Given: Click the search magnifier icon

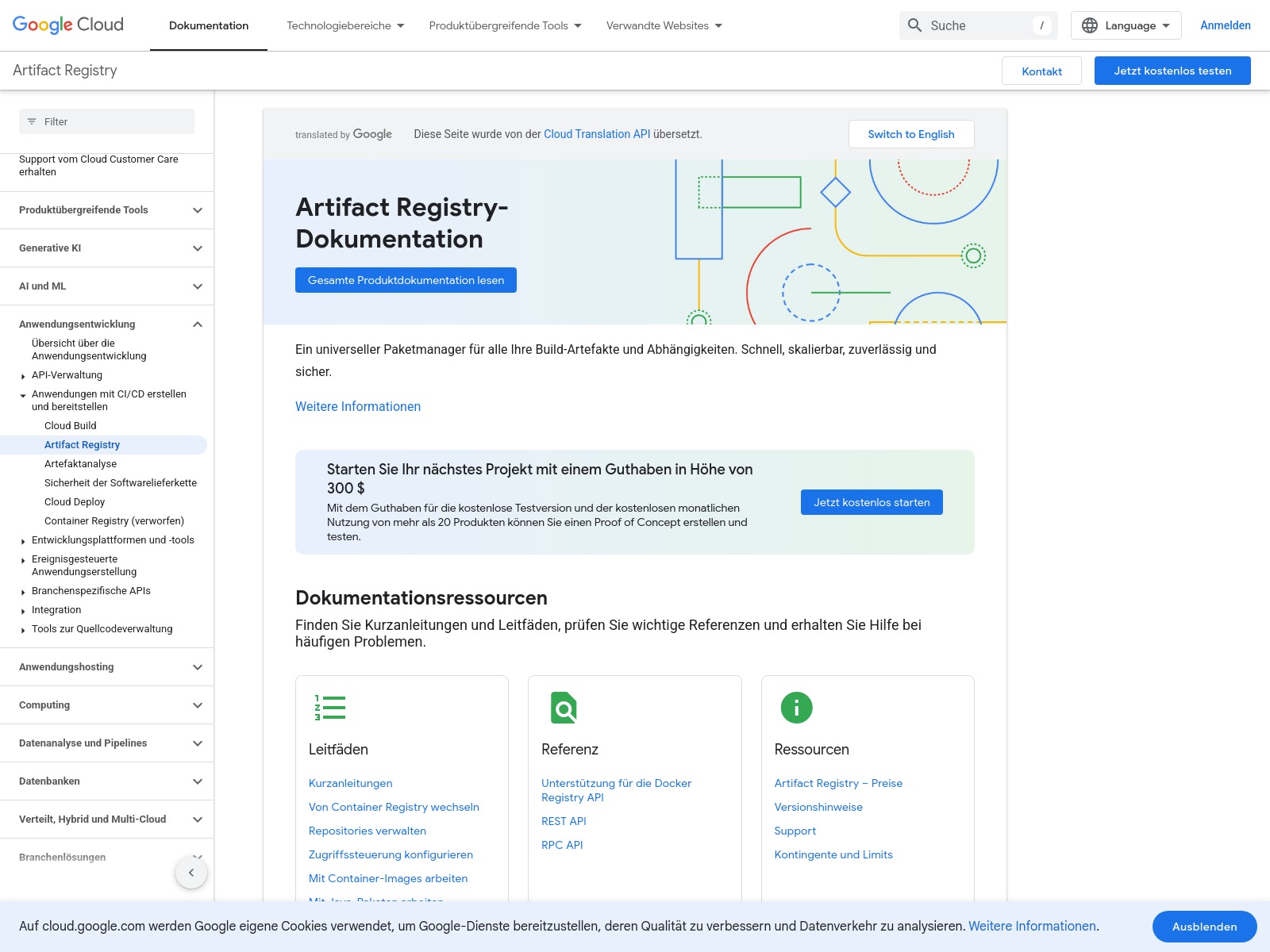Looking at the screenshot, I should [x=915, y=25].
